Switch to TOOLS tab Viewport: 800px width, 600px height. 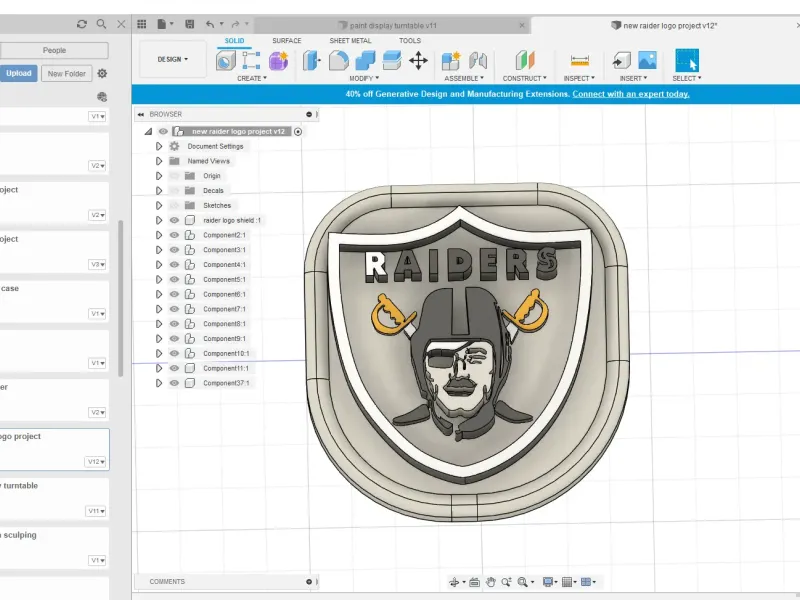pos(410,41)
